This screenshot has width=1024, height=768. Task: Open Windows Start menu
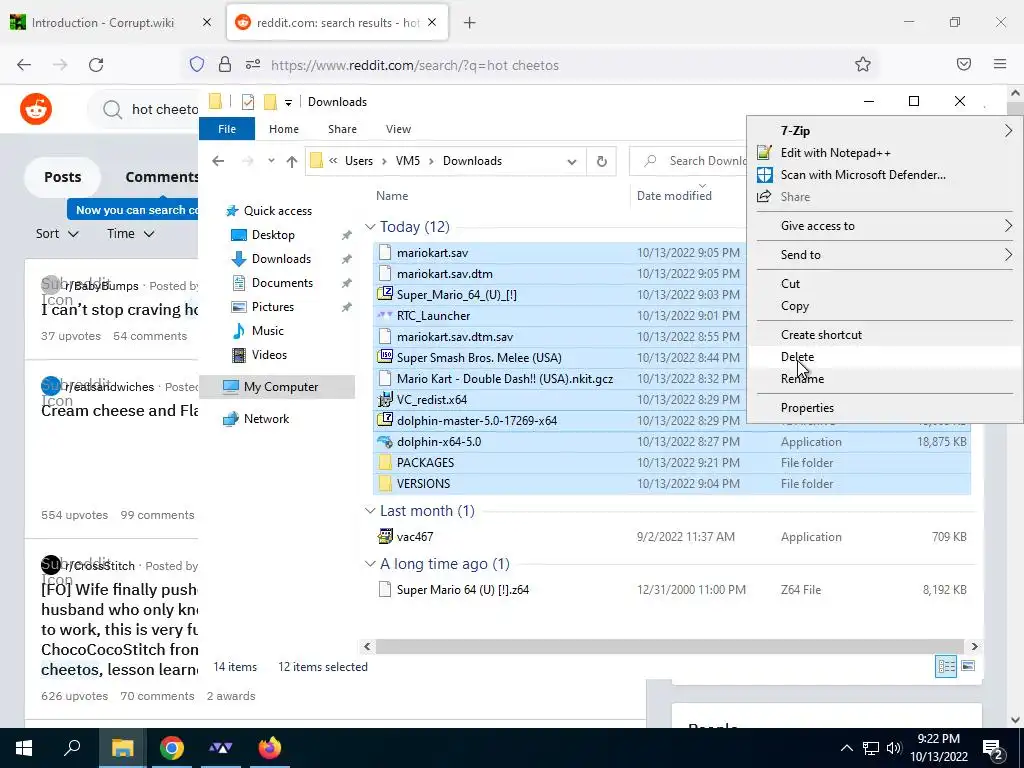24,748
